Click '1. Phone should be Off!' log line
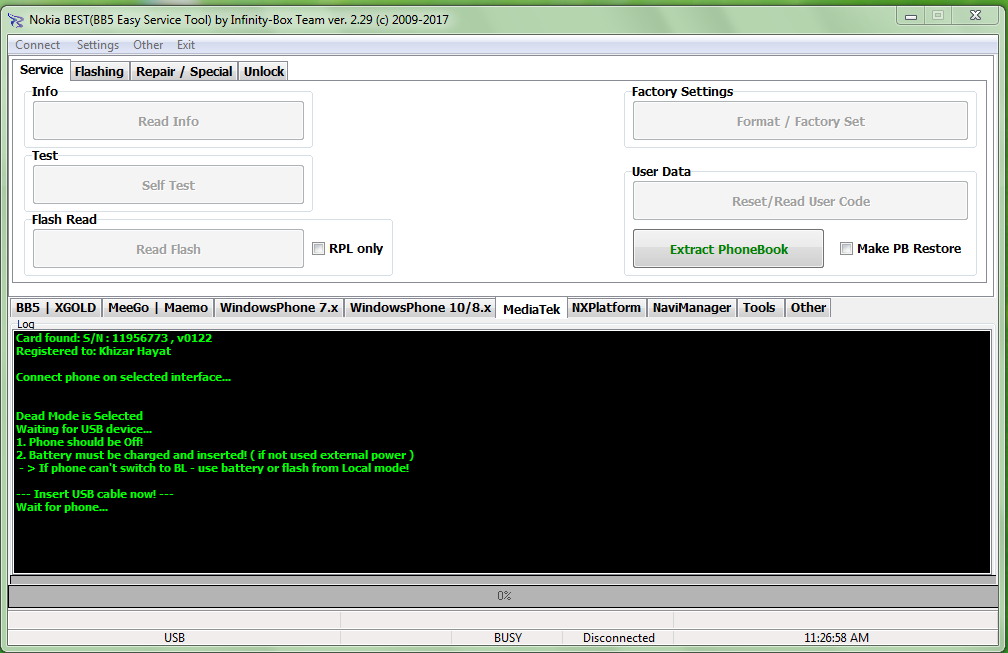The width and height of the screenshot is (1008, 653). (80, 442)
